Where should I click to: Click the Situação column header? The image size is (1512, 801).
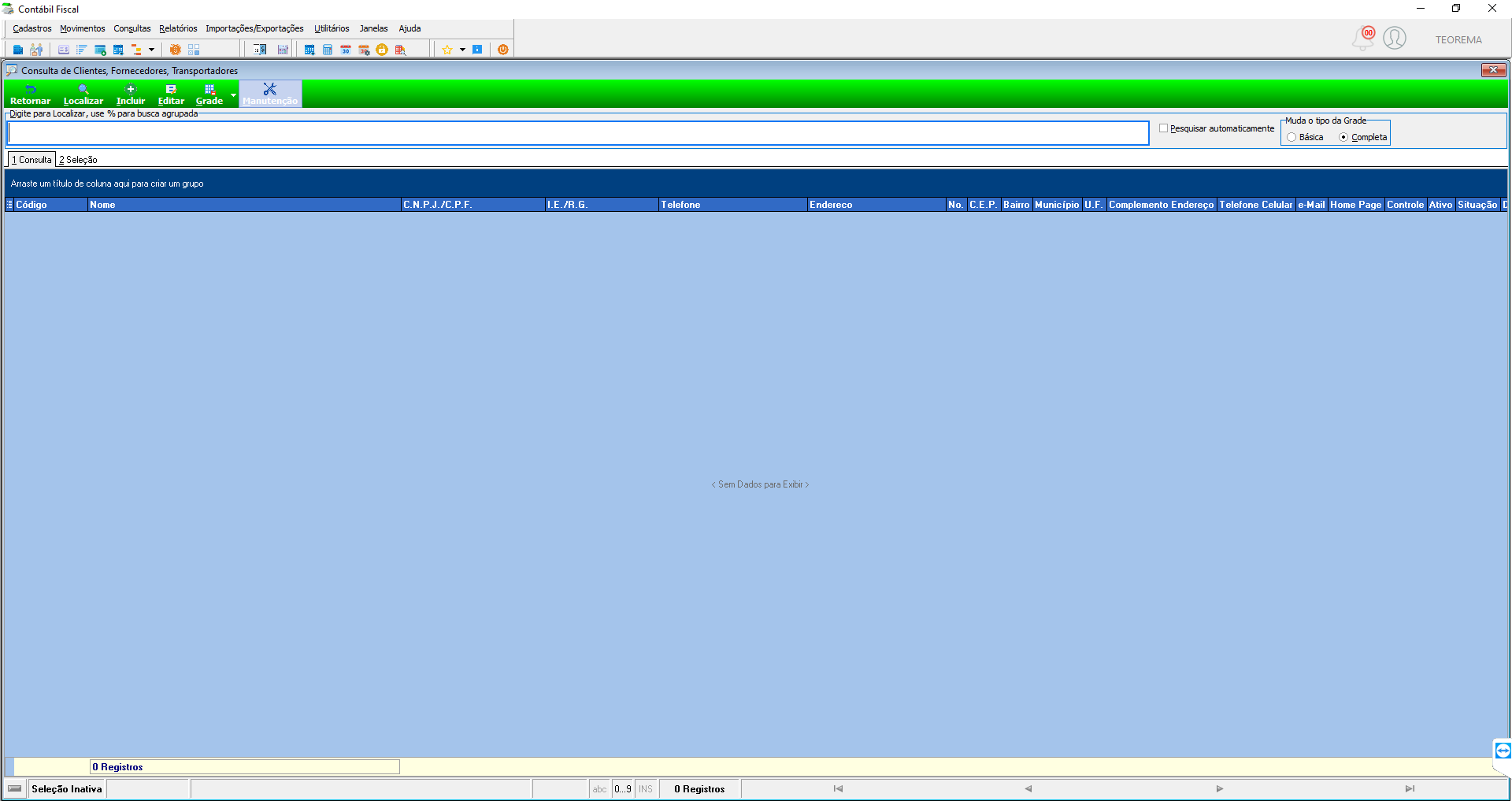(1477, 205)
